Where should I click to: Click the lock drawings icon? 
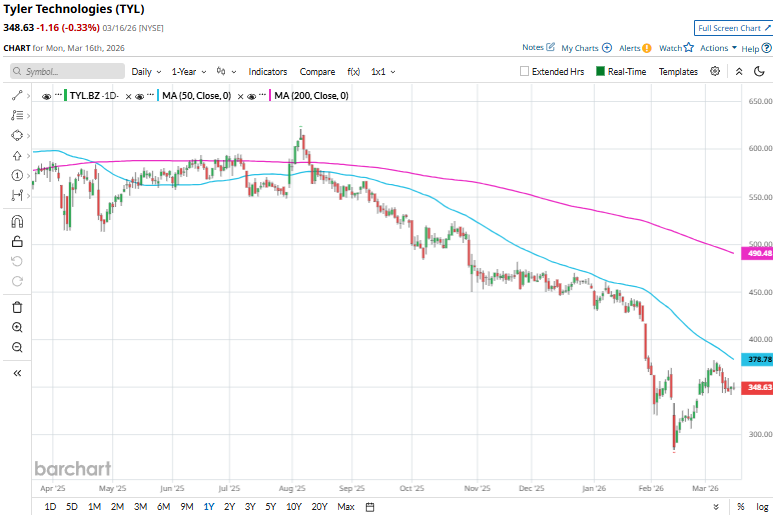[17, 241]
